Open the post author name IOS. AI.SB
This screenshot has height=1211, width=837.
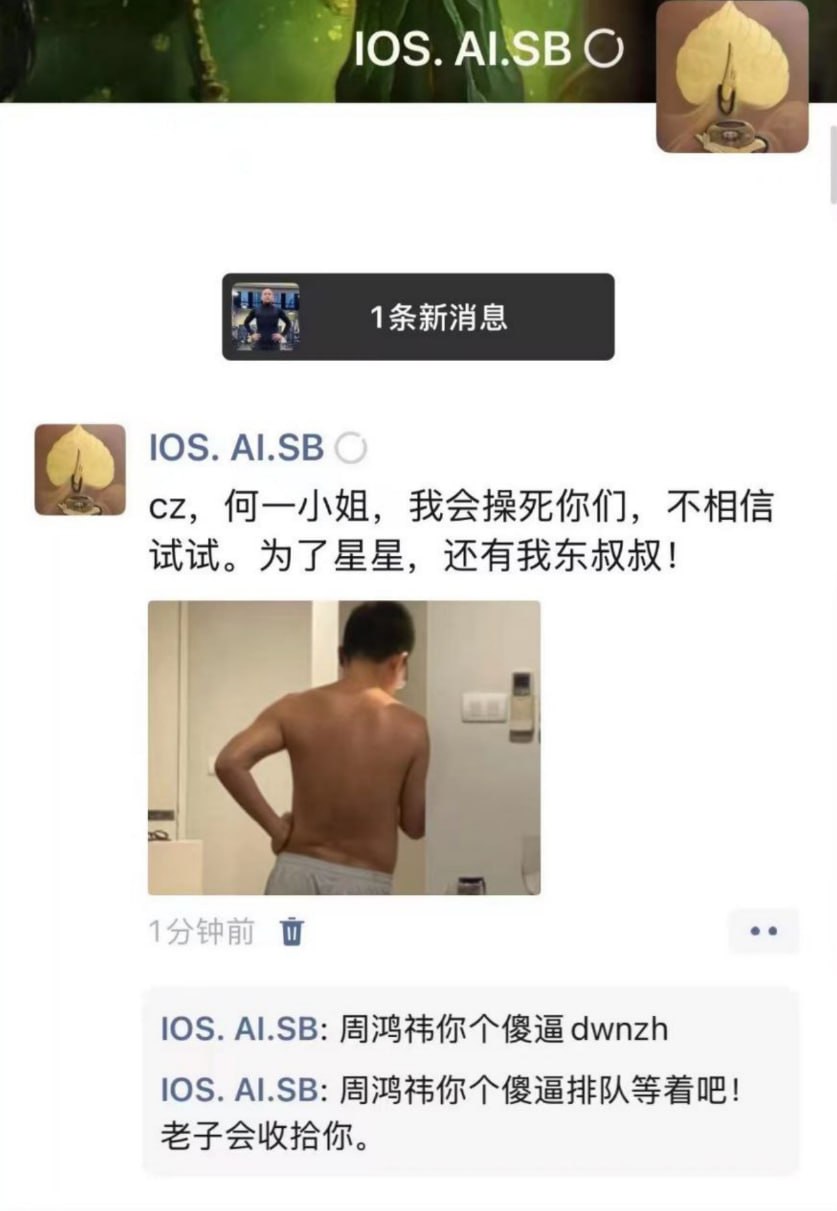click(237, 448)
